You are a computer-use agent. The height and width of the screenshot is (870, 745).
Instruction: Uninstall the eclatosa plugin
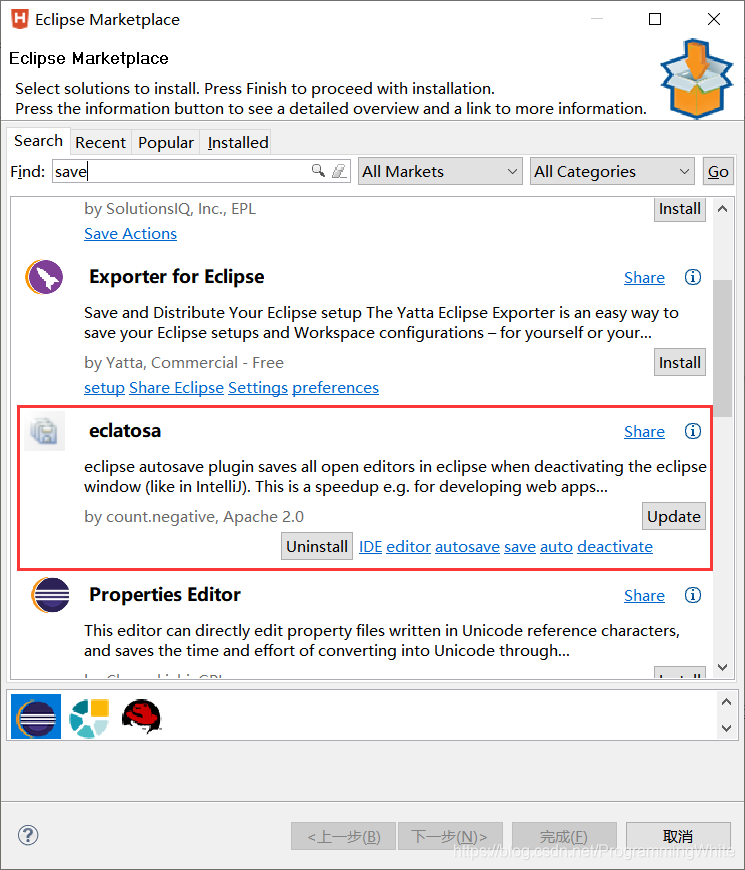pyautogui.click(x=317, y=547)
